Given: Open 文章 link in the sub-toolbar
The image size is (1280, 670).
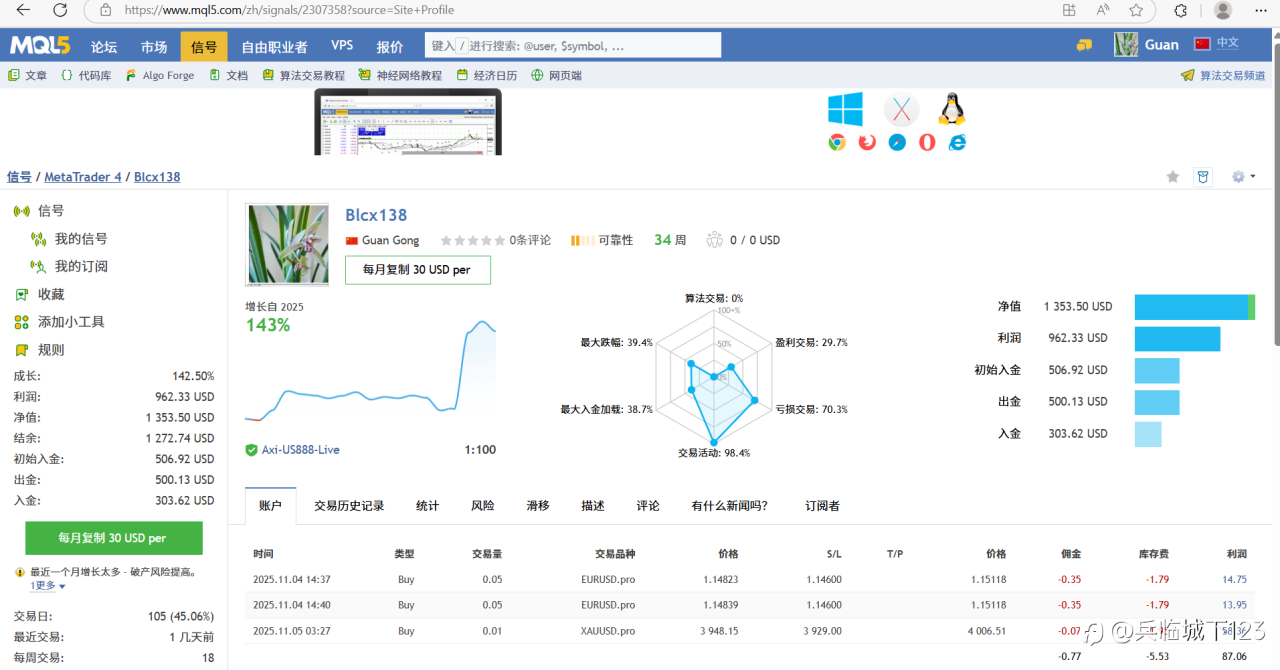Looking at the screenshot, I should pyautogui.click(x=27, y=75).
